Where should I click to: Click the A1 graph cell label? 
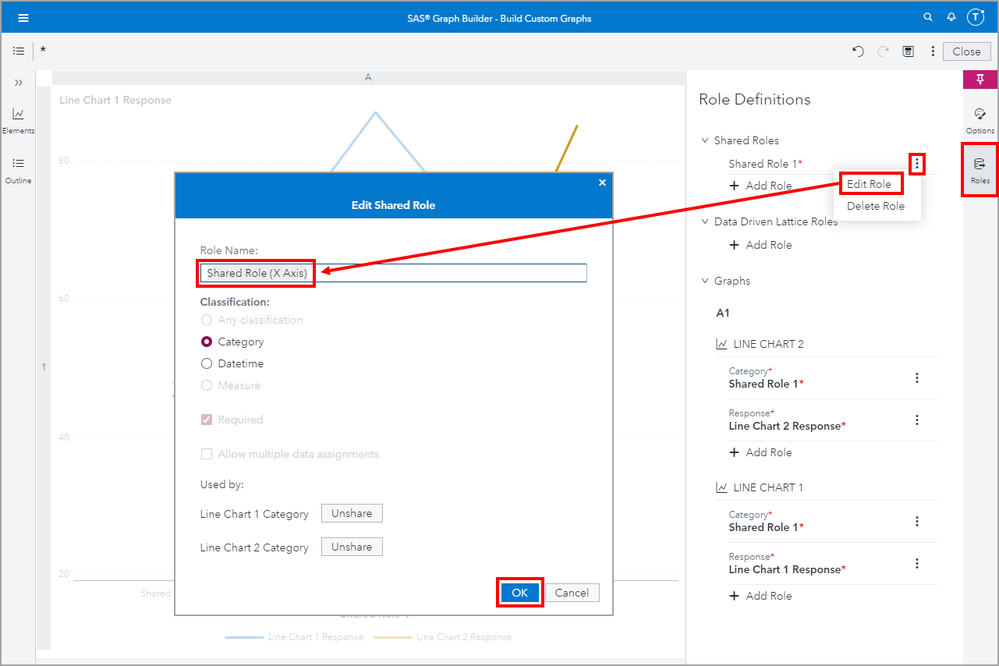click(x=722, y=313)
